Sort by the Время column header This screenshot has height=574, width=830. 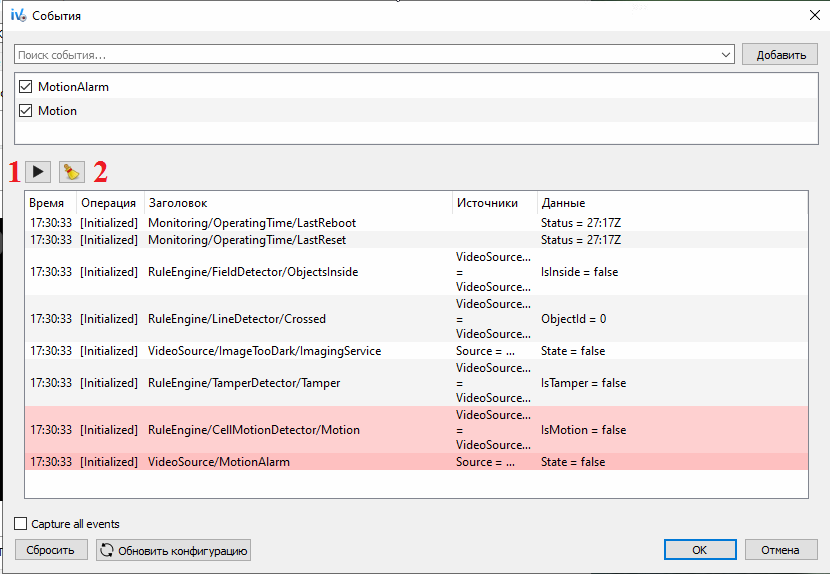pyautogui.click(x=51, y=203)
